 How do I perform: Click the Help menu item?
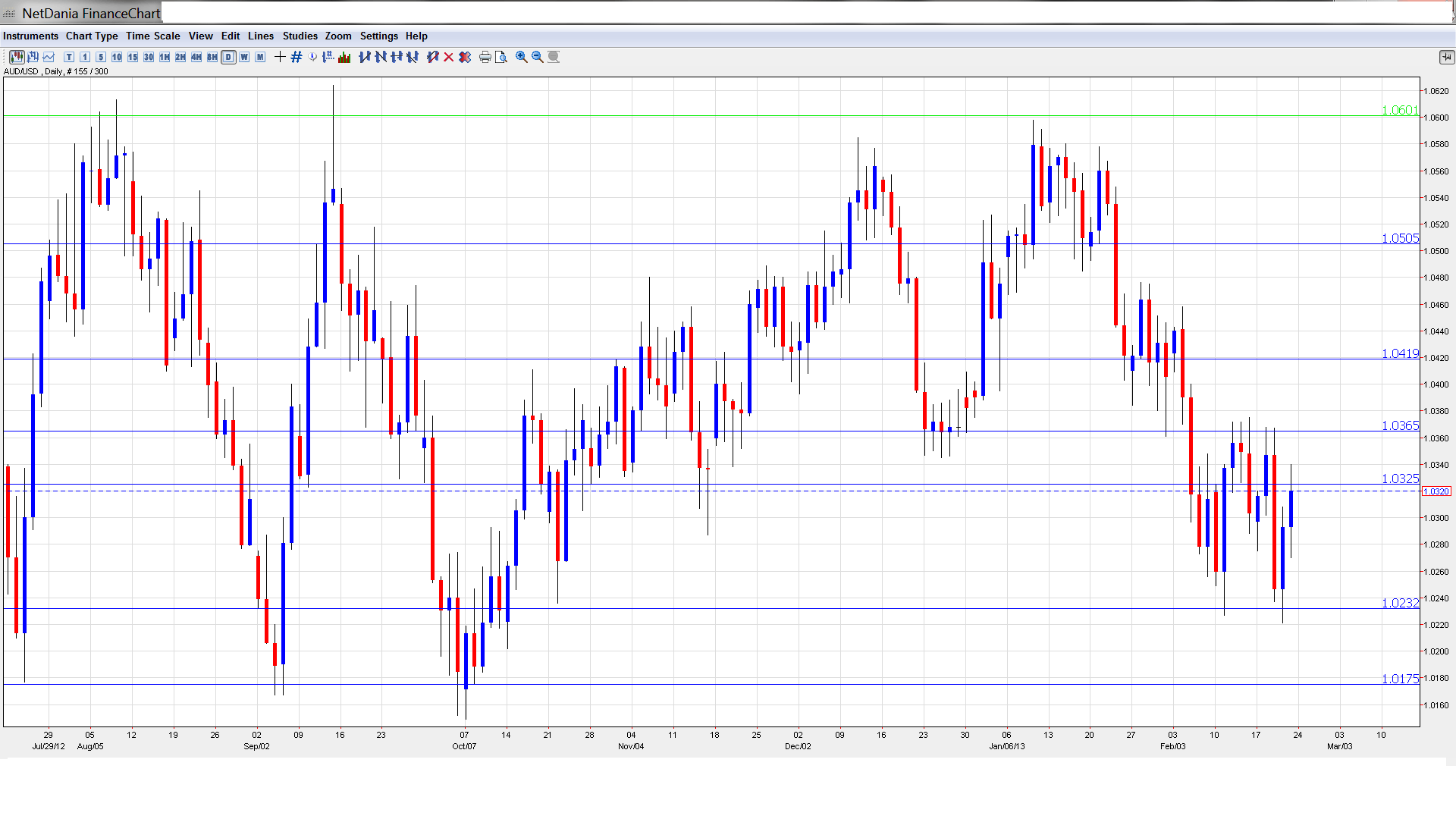coord(416,36)
